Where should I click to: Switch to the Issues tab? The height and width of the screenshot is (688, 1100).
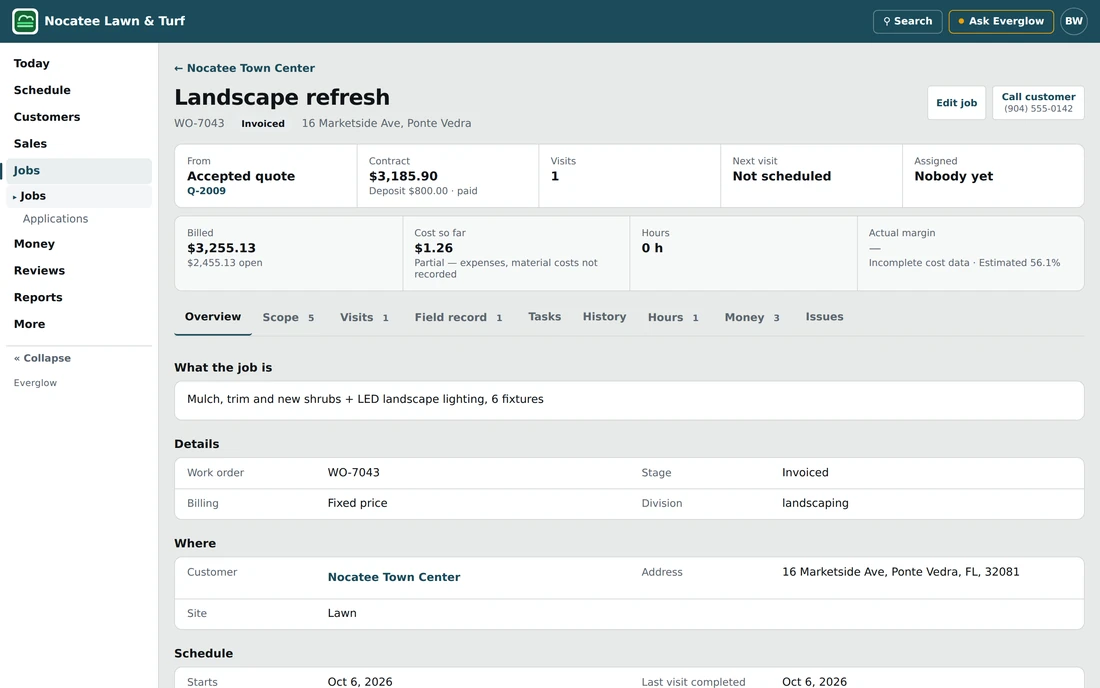pos(824,317)
